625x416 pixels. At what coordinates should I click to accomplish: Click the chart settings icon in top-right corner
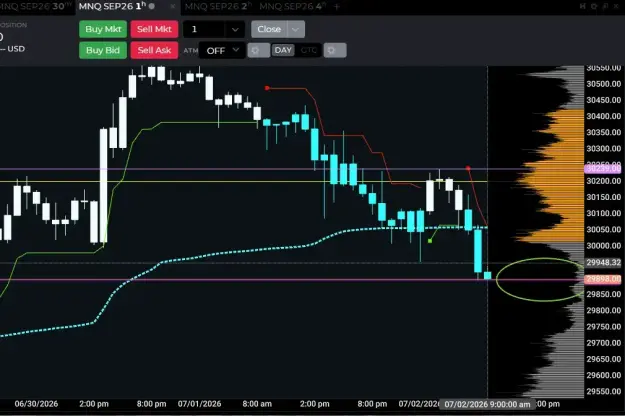[594, 6]
